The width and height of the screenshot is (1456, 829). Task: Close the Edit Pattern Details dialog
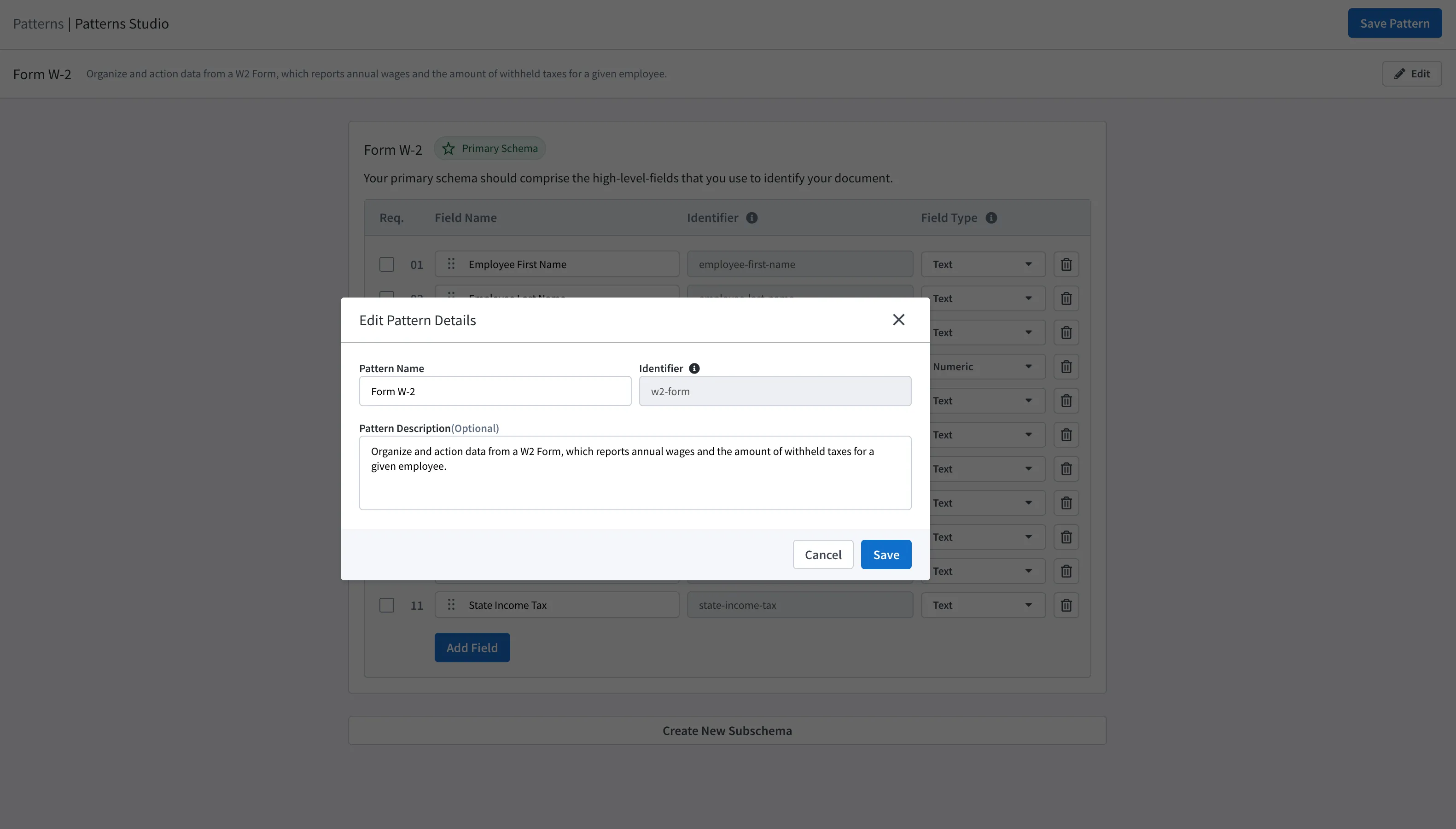(898, 320)
